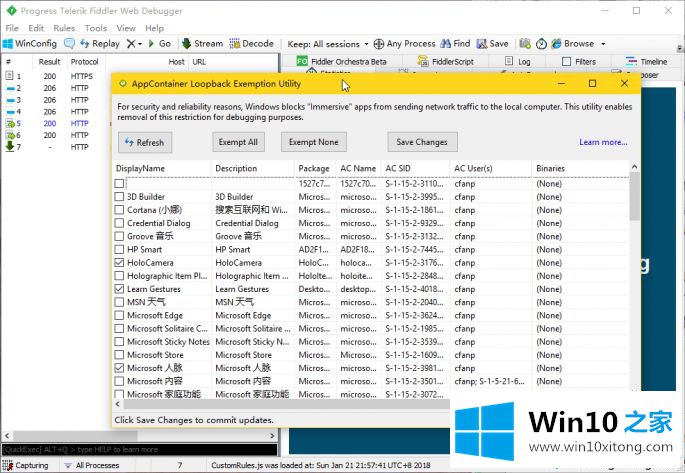Check the HP Smart checkbox
This screenshot has width=685, height=473.
pyautogui.click(x=119, y=250)
